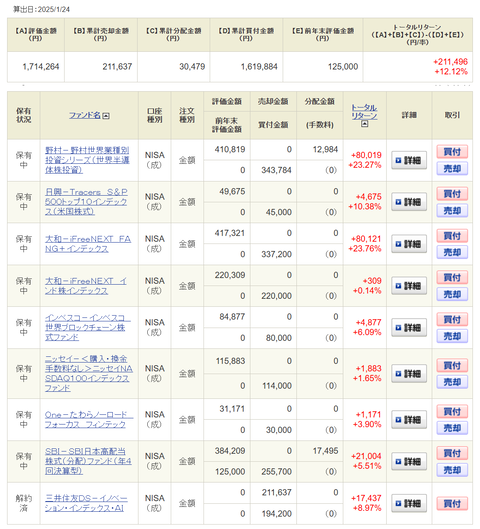Sort by トータルリターン header link
480x529 pixels.
(364, 112)
